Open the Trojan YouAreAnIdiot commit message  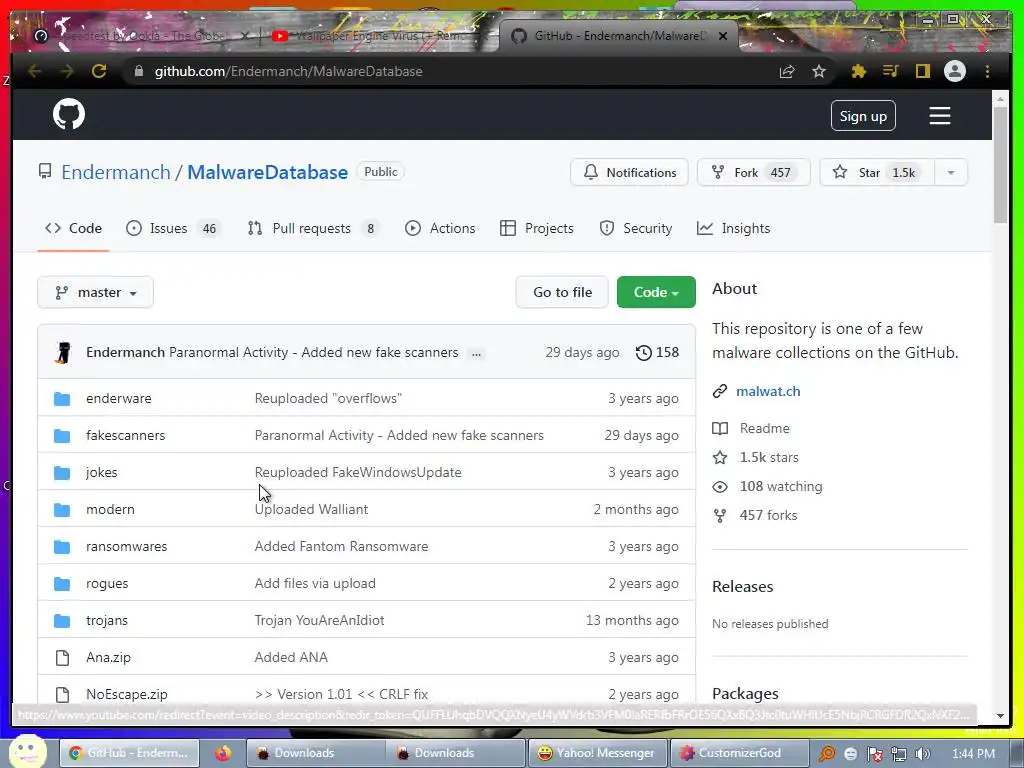click(x=319, y=620)
